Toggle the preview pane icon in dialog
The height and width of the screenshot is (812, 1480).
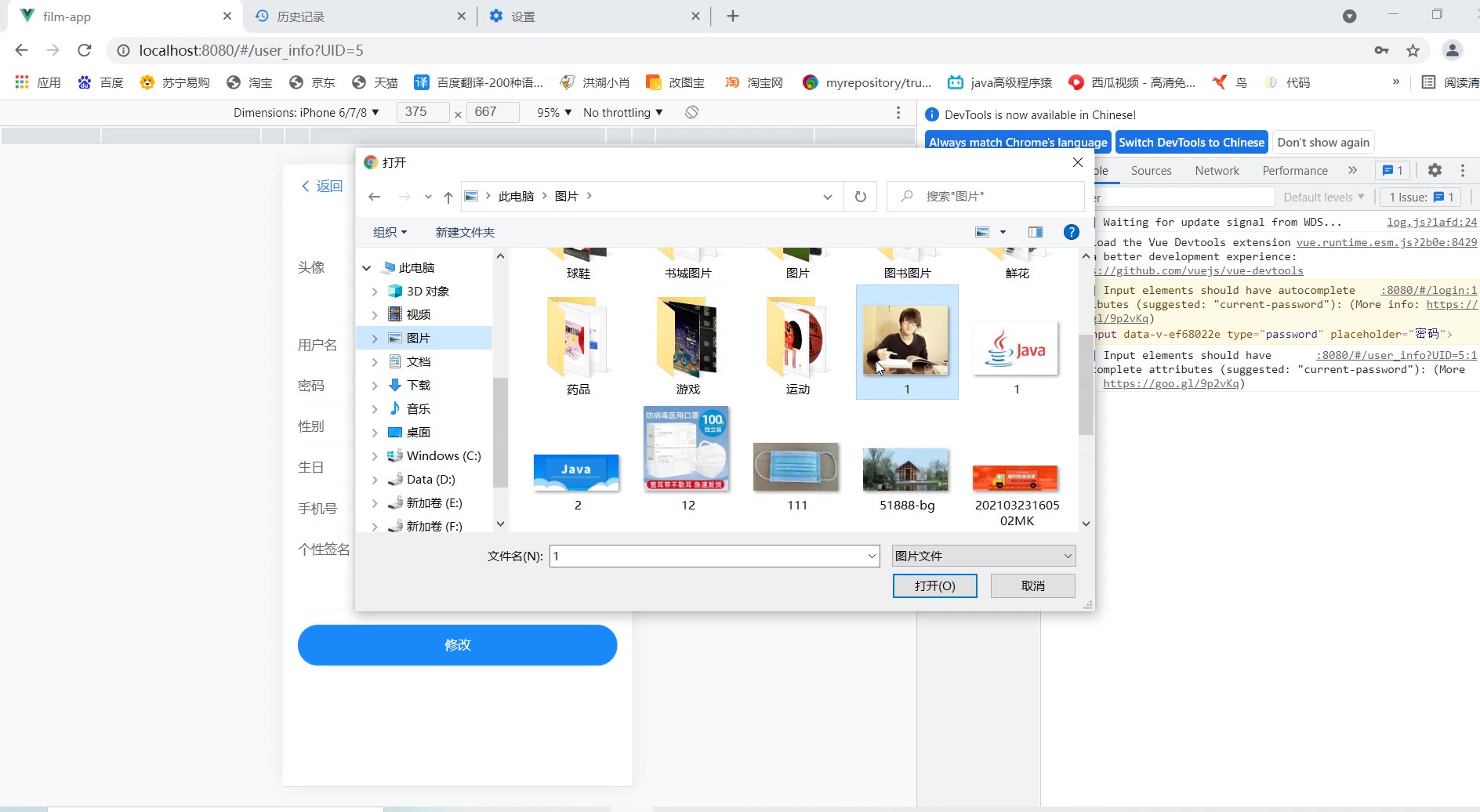coord(1036,232)
